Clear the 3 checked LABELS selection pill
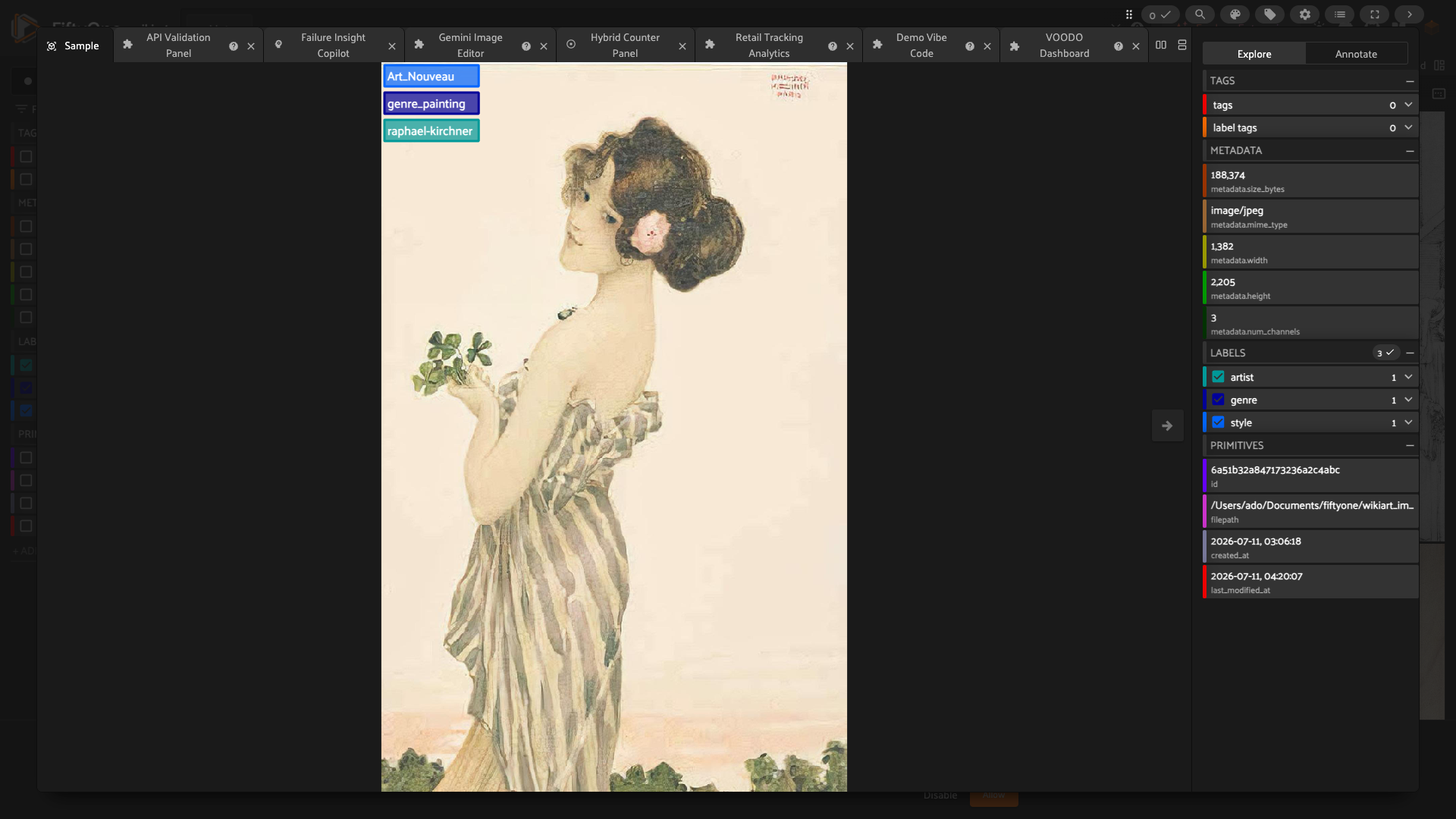The width and height of the screenshot is (1456, 819). pyautogui.click(x=1385, y=353)
